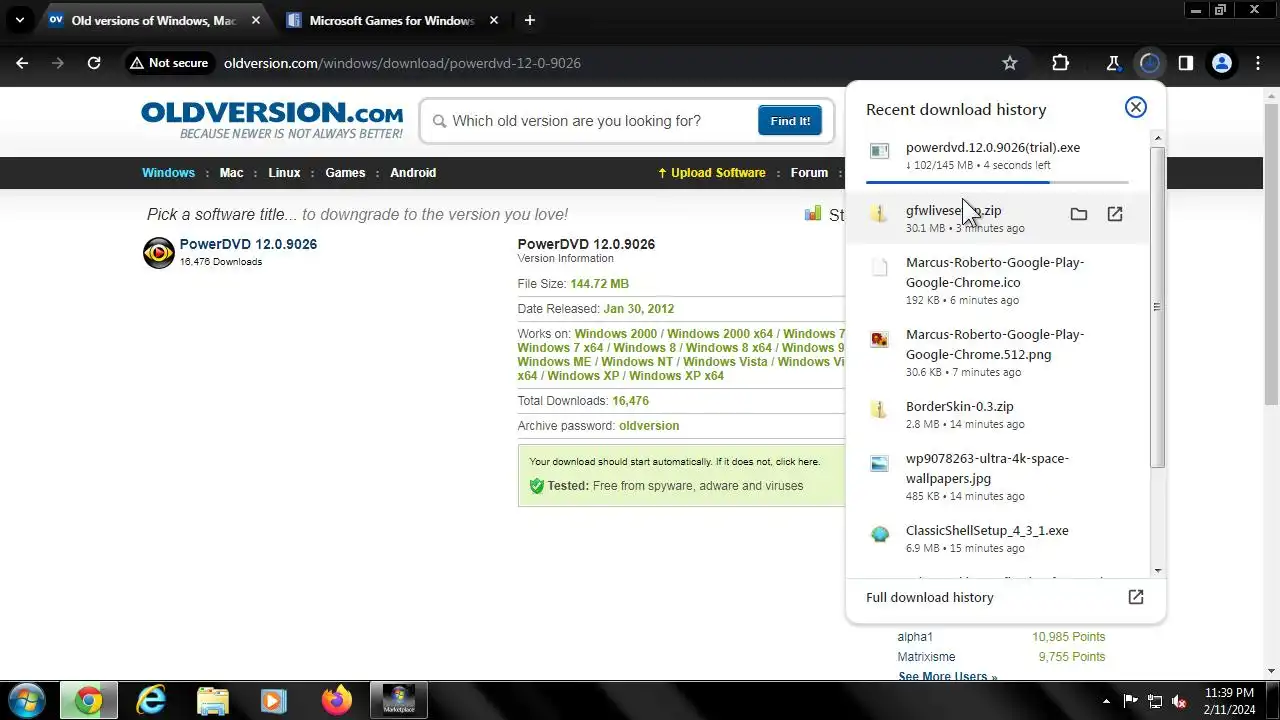Click the Windows Vista link
Image resolution: width=1280 pixels, height=720 pixels.
click(x=725, y=362)
